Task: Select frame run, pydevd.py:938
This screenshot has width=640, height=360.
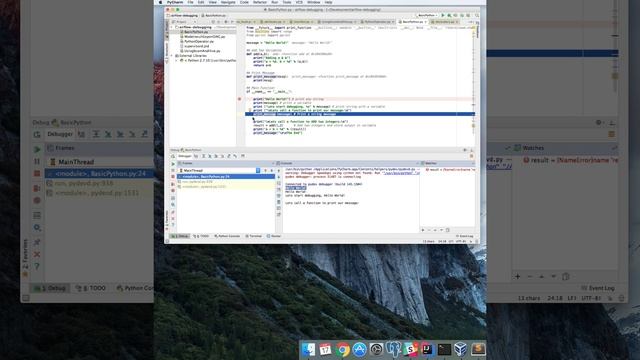Action: click(x=226, y=182)
